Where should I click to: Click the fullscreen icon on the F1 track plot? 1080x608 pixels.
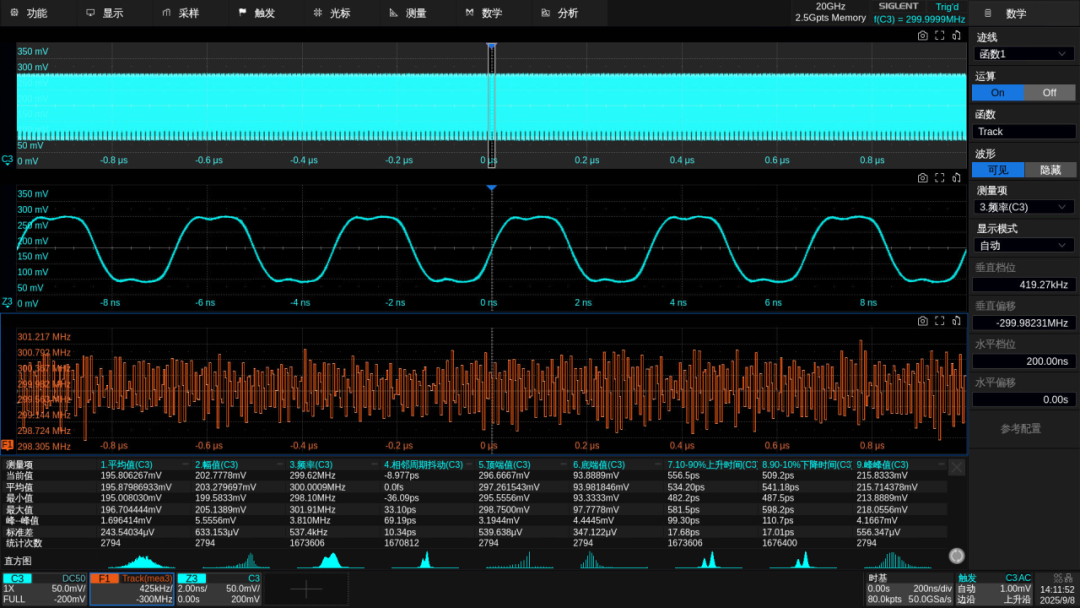click(x=940, y=321)
